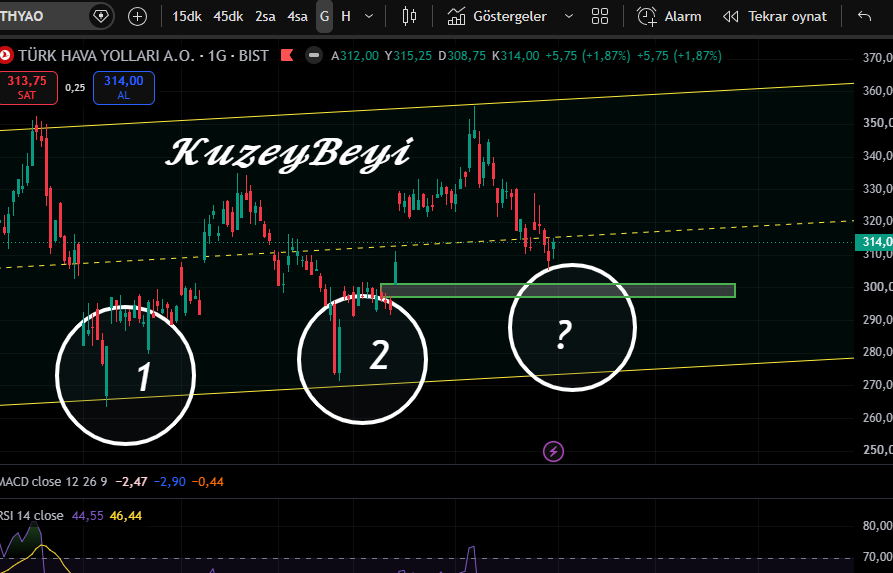
Task: Open the candlestick chart type menu
Action: tap(409, 17)
